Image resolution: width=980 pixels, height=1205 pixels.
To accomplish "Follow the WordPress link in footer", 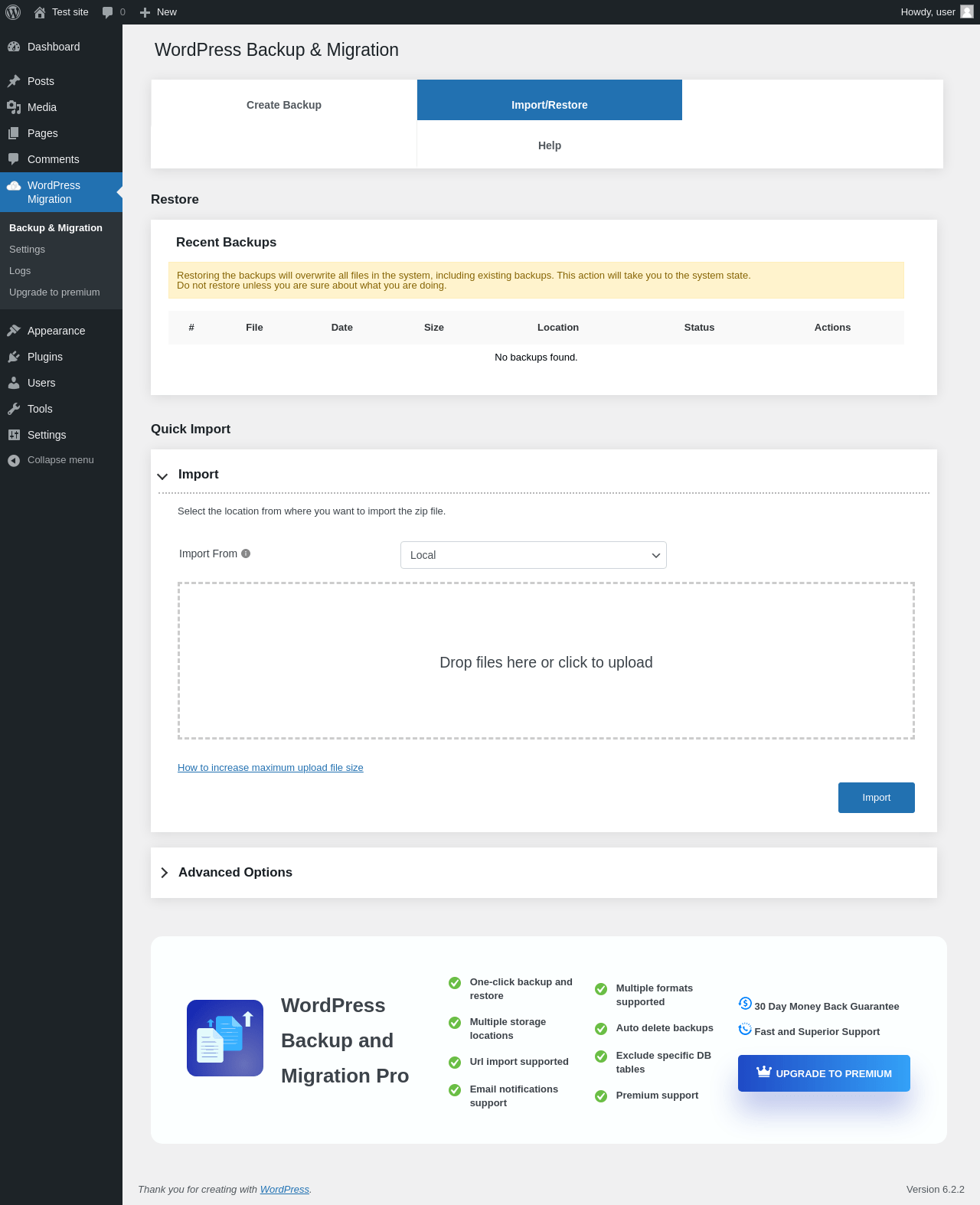I will (x=285, y=1190).
